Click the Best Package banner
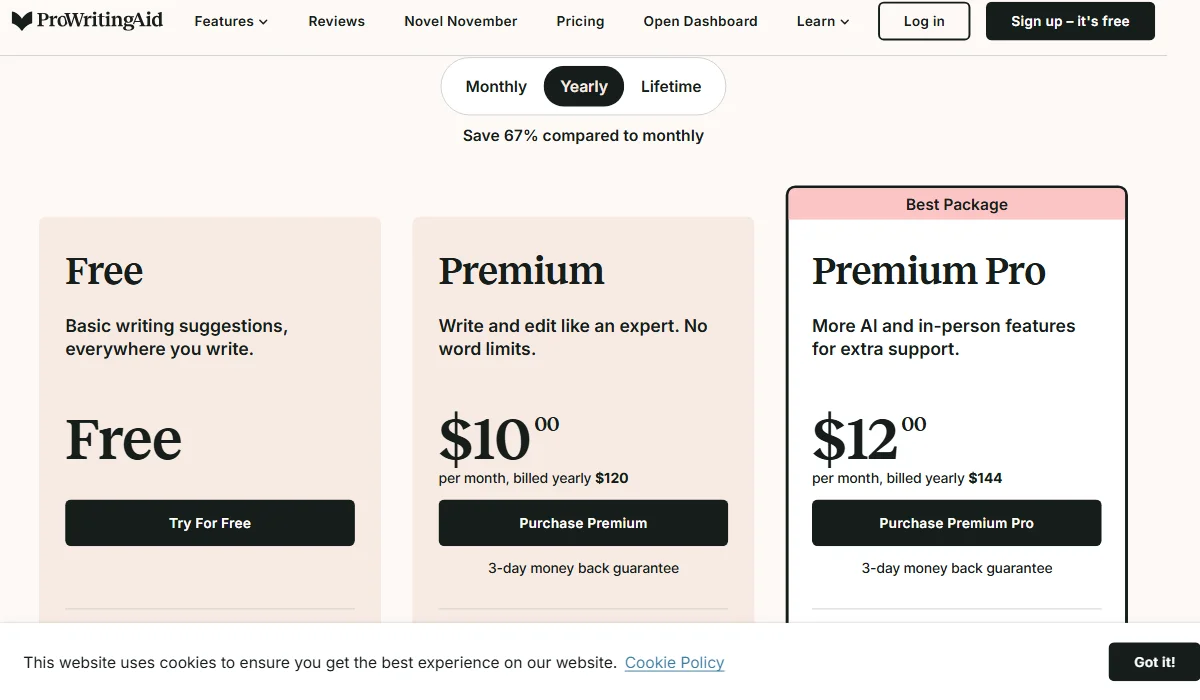The width and height of the screenshot is (1200, 700). [956, 204]
